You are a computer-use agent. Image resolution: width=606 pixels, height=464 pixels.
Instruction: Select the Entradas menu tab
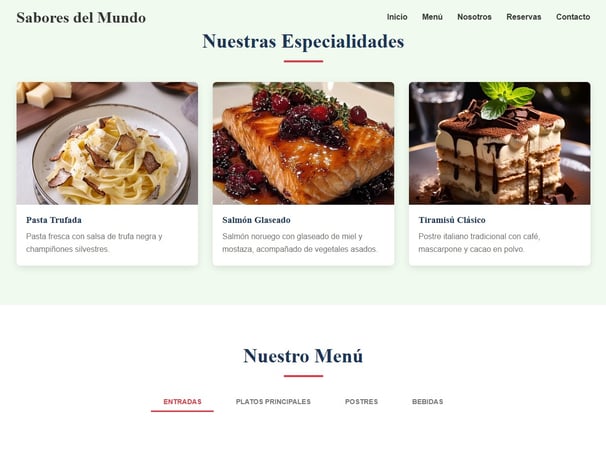point(182,402)
